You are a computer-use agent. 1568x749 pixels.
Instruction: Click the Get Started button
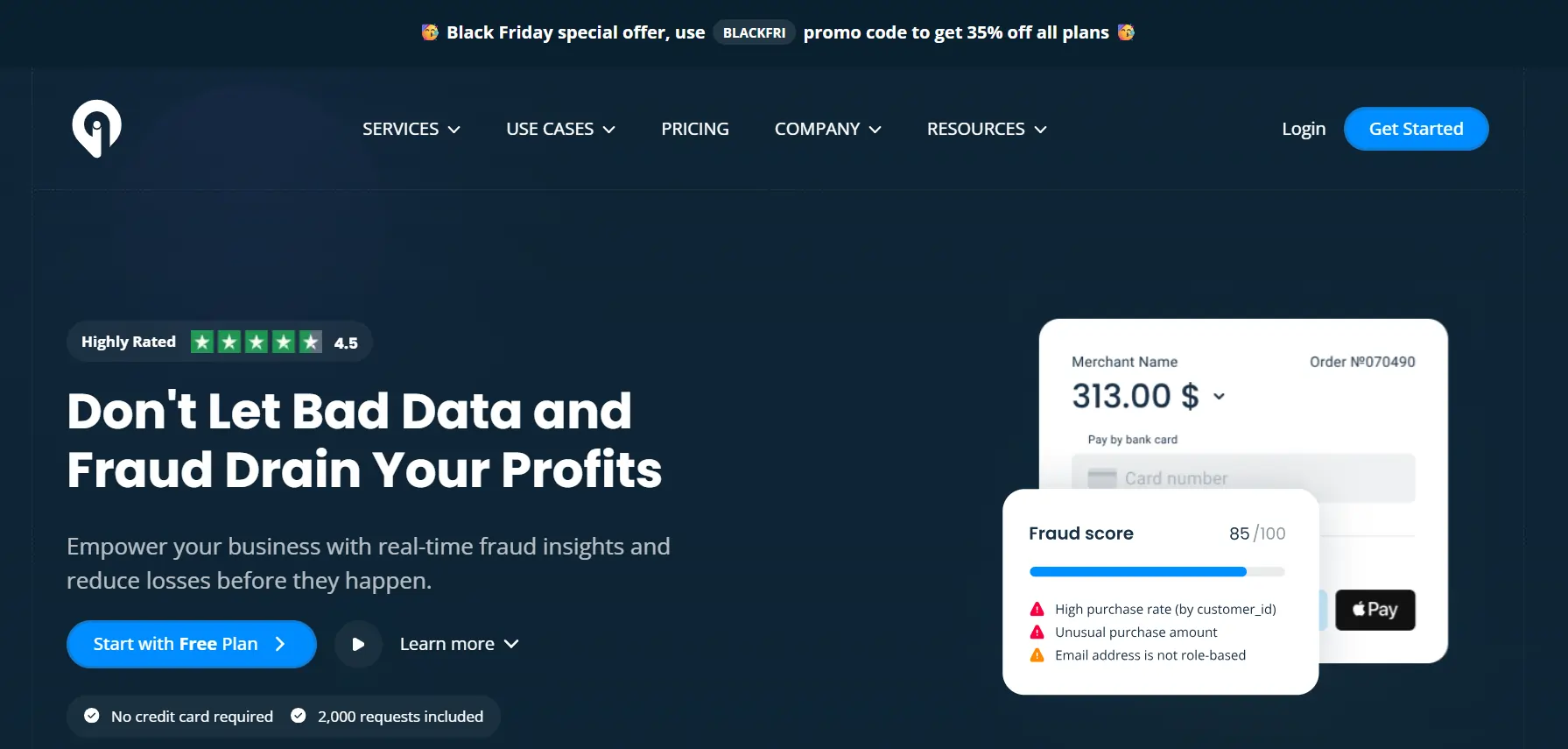pos(1416,129)
